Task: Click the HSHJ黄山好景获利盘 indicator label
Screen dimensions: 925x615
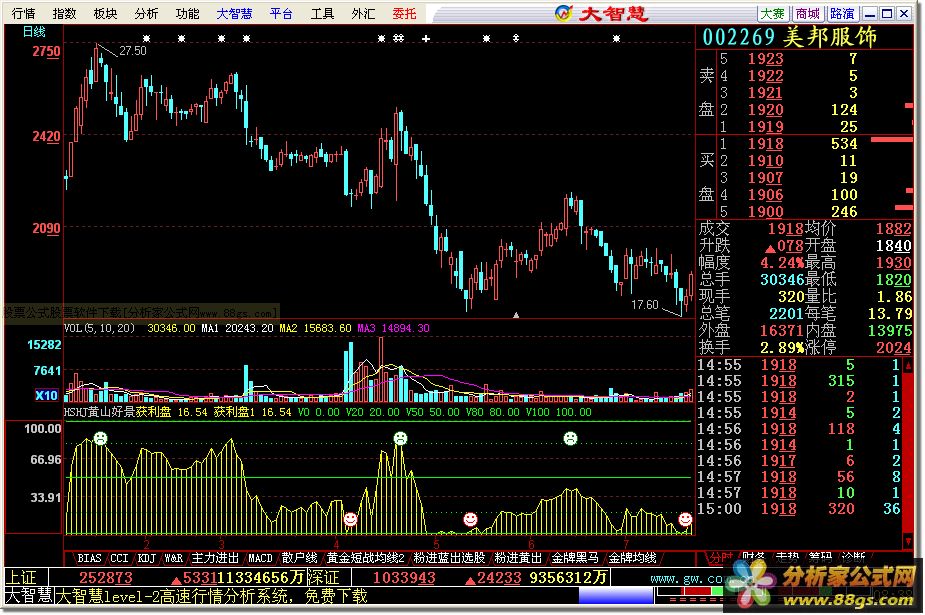Action: click(117, 412)
